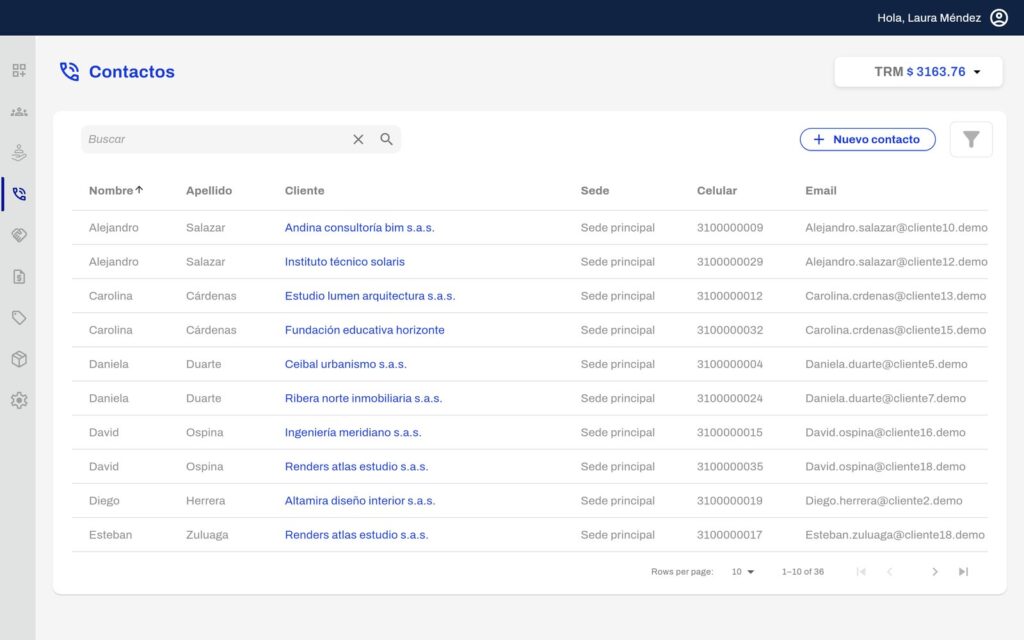Open the Rows per page dropdown
The width and height of the screenshot is (1024, 640).
coord(743,571)
